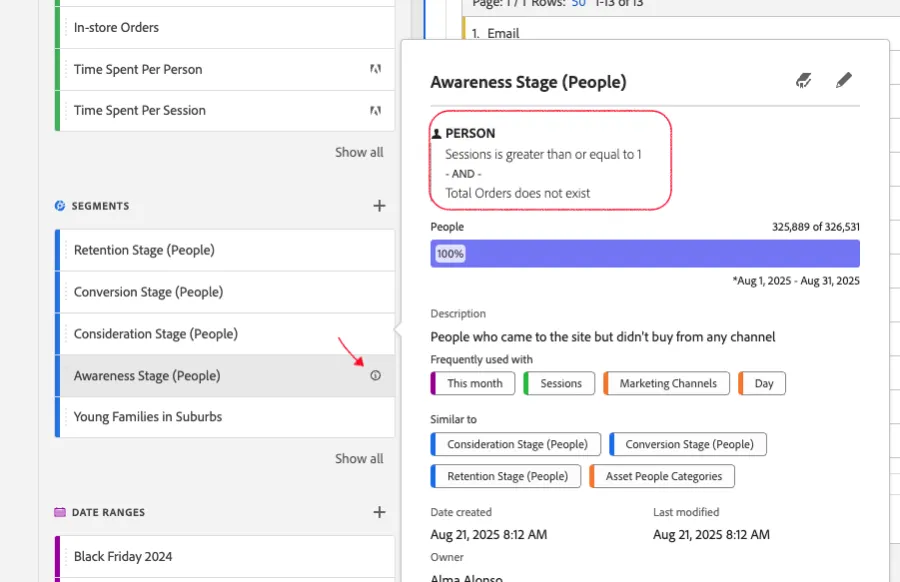The height and width of the screenshot is (582, 900).
Task: Add a new date range with the plus icon
Action: tap(379, 512)
